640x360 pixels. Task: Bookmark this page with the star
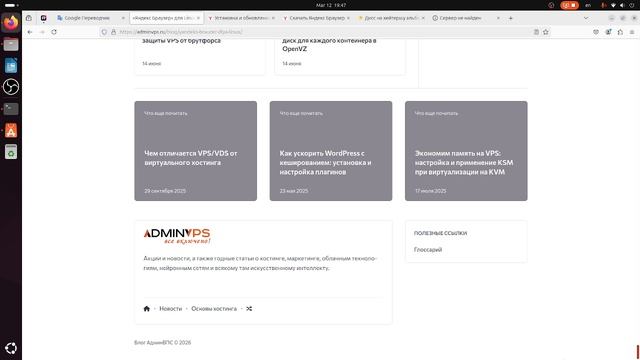pos(546,32)
